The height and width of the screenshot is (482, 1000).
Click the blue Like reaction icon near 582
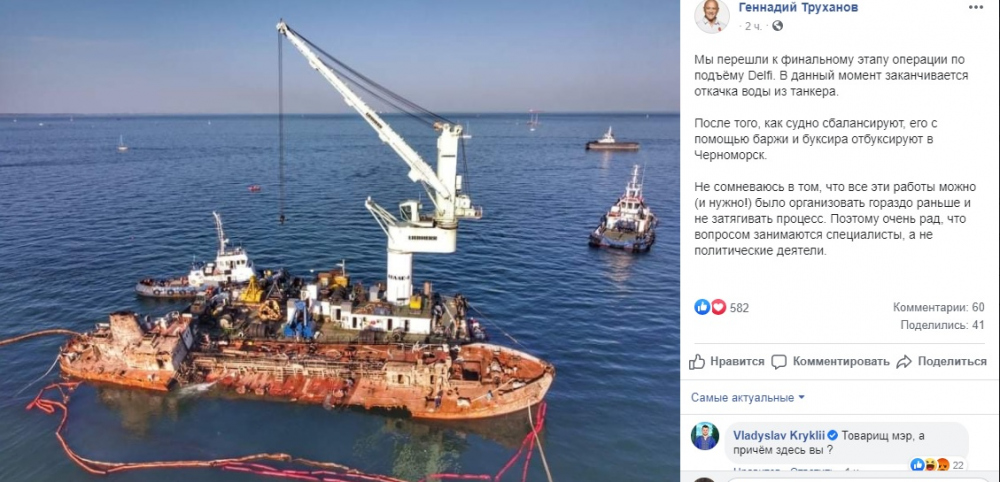702,307
